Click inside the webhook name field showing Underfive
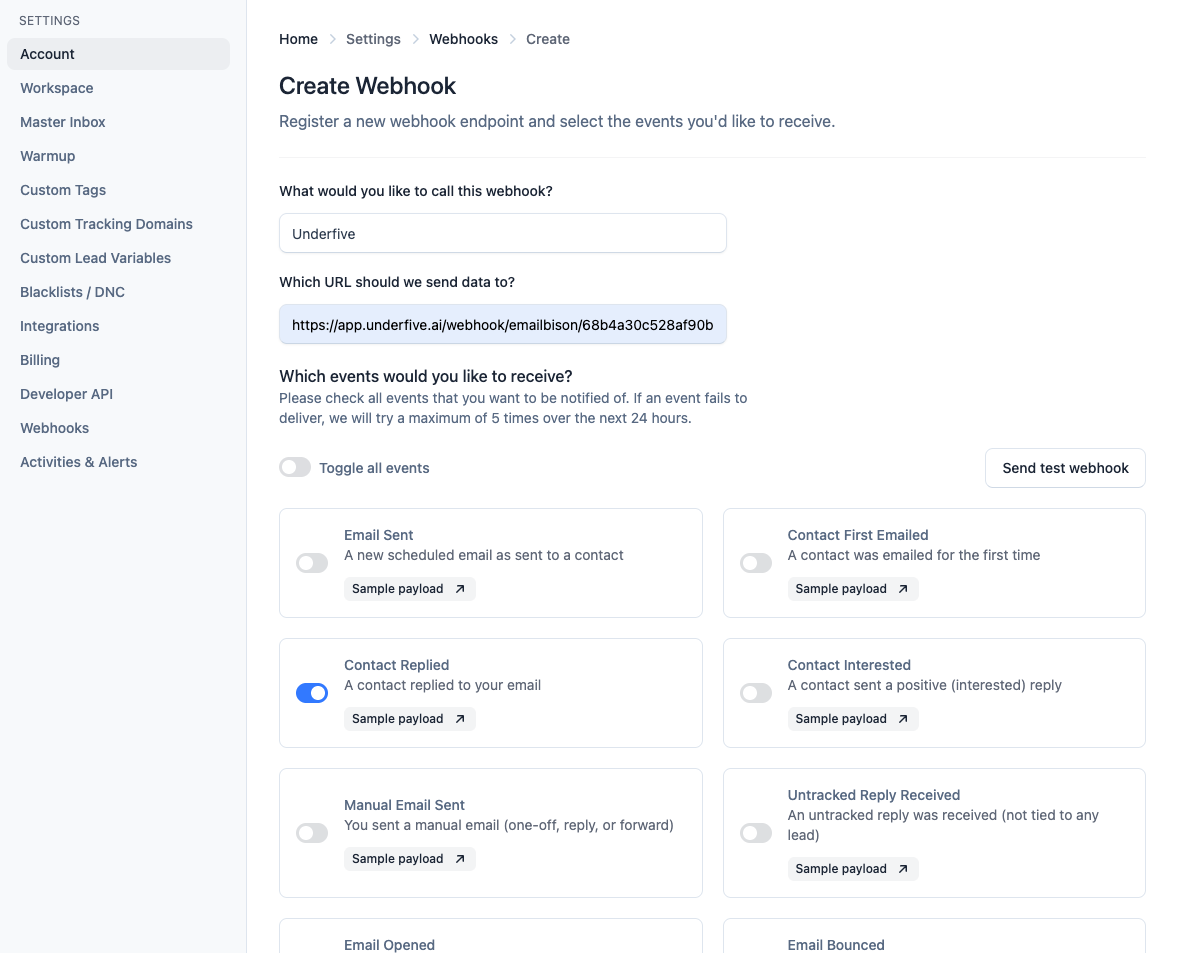This screenshot has height=953, width=1199. click(502, 233)
